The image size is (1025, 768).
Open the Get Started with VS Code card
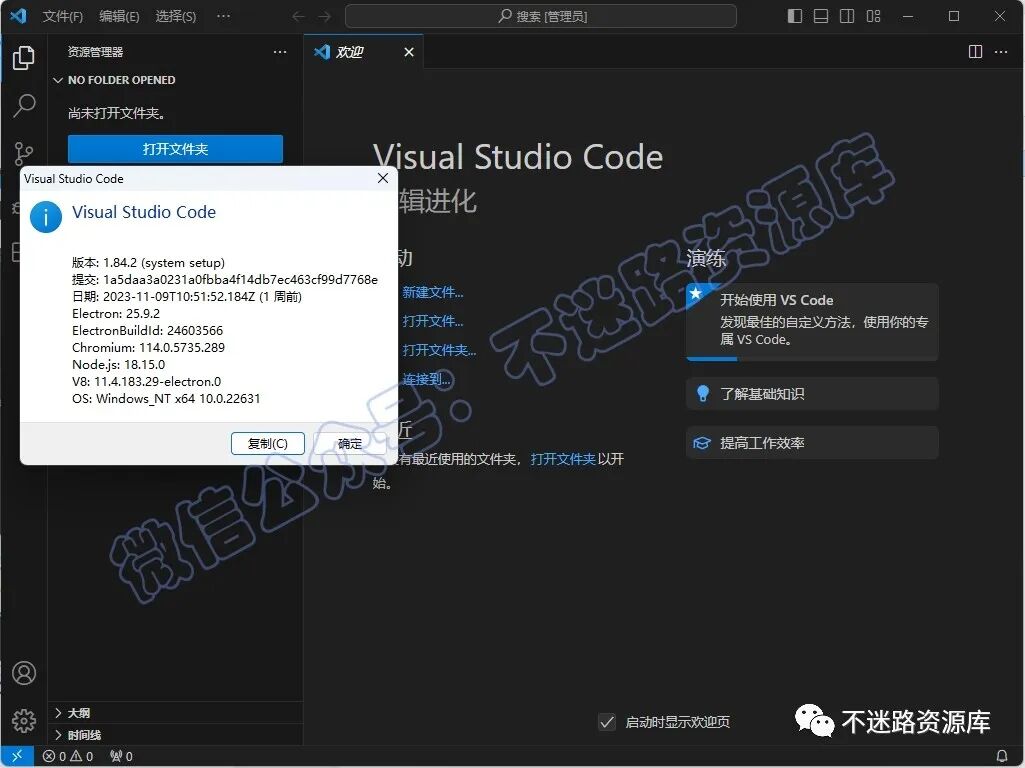tap(813, 322)
